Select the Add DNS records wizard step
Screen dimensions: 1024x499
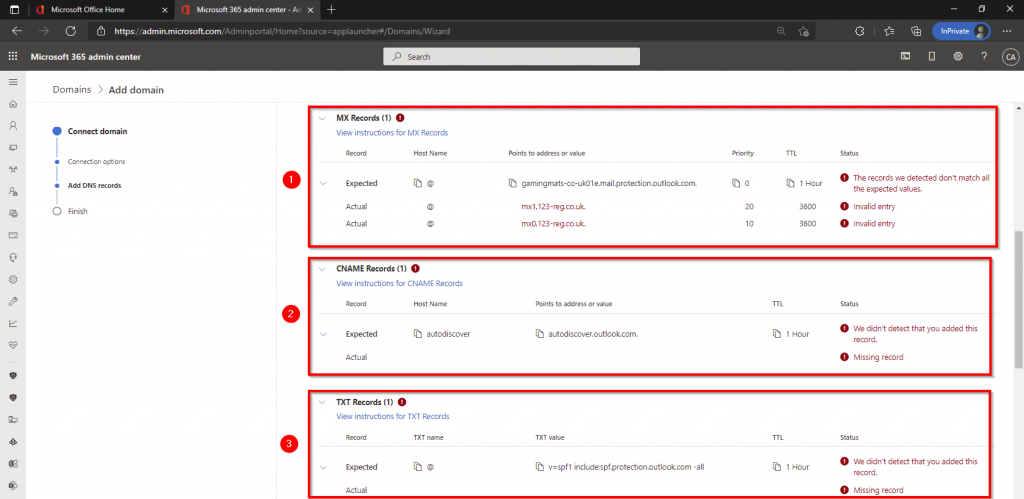[95, 185]
